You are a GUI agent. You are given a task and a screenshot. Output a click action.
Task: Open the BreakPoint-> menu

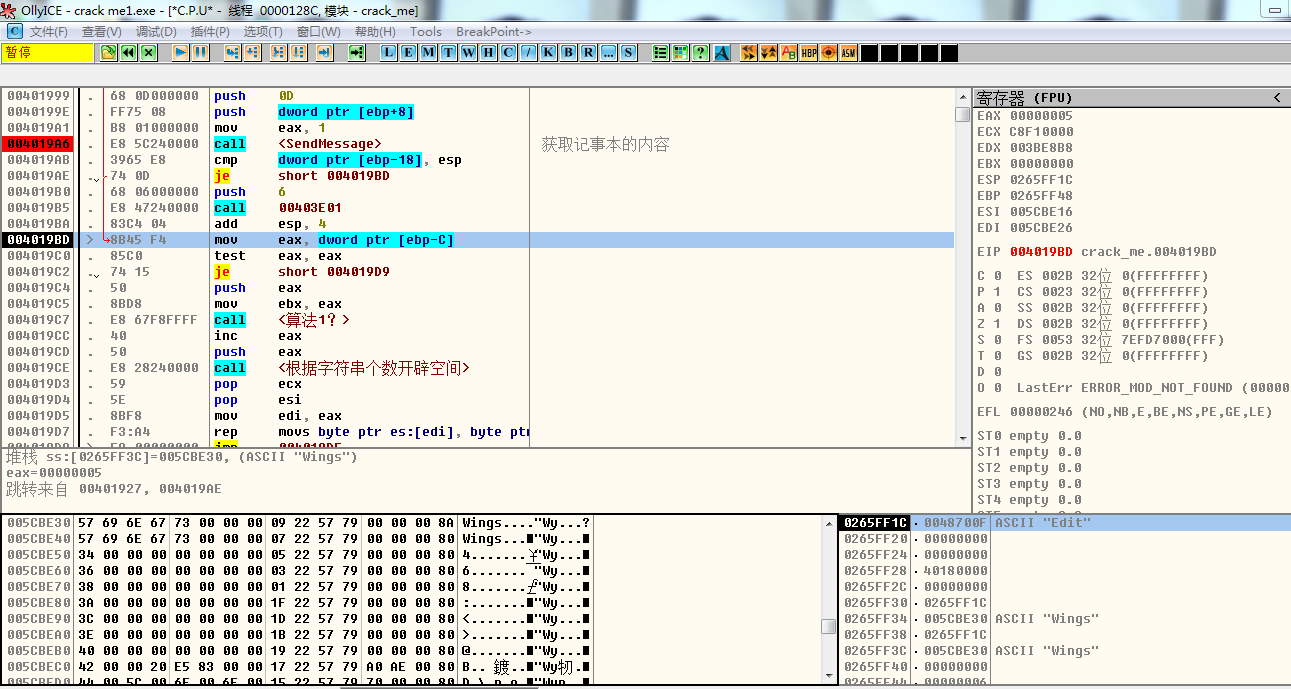coord(494,31)
